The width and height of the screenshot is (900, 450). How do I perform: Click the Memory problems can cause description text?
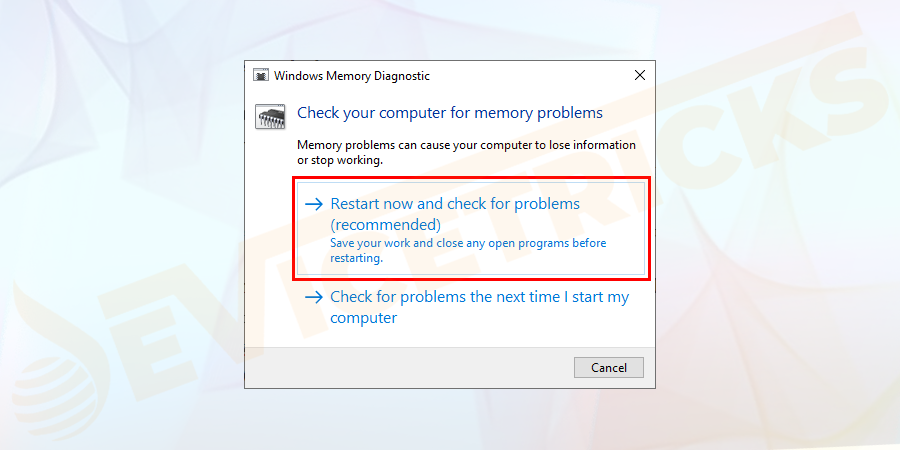pyautogui.click(x=466, y=145)
